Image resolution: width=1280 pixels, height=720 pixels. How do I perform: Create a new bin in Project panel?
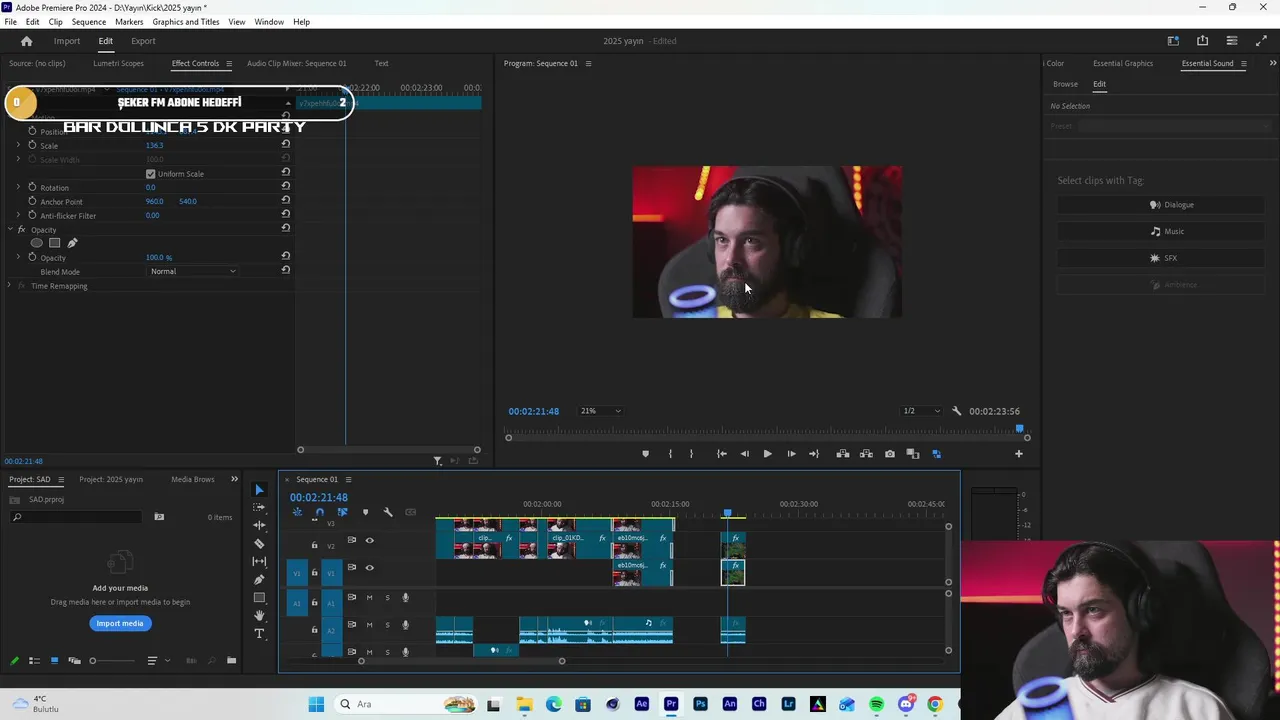(231, 661)
